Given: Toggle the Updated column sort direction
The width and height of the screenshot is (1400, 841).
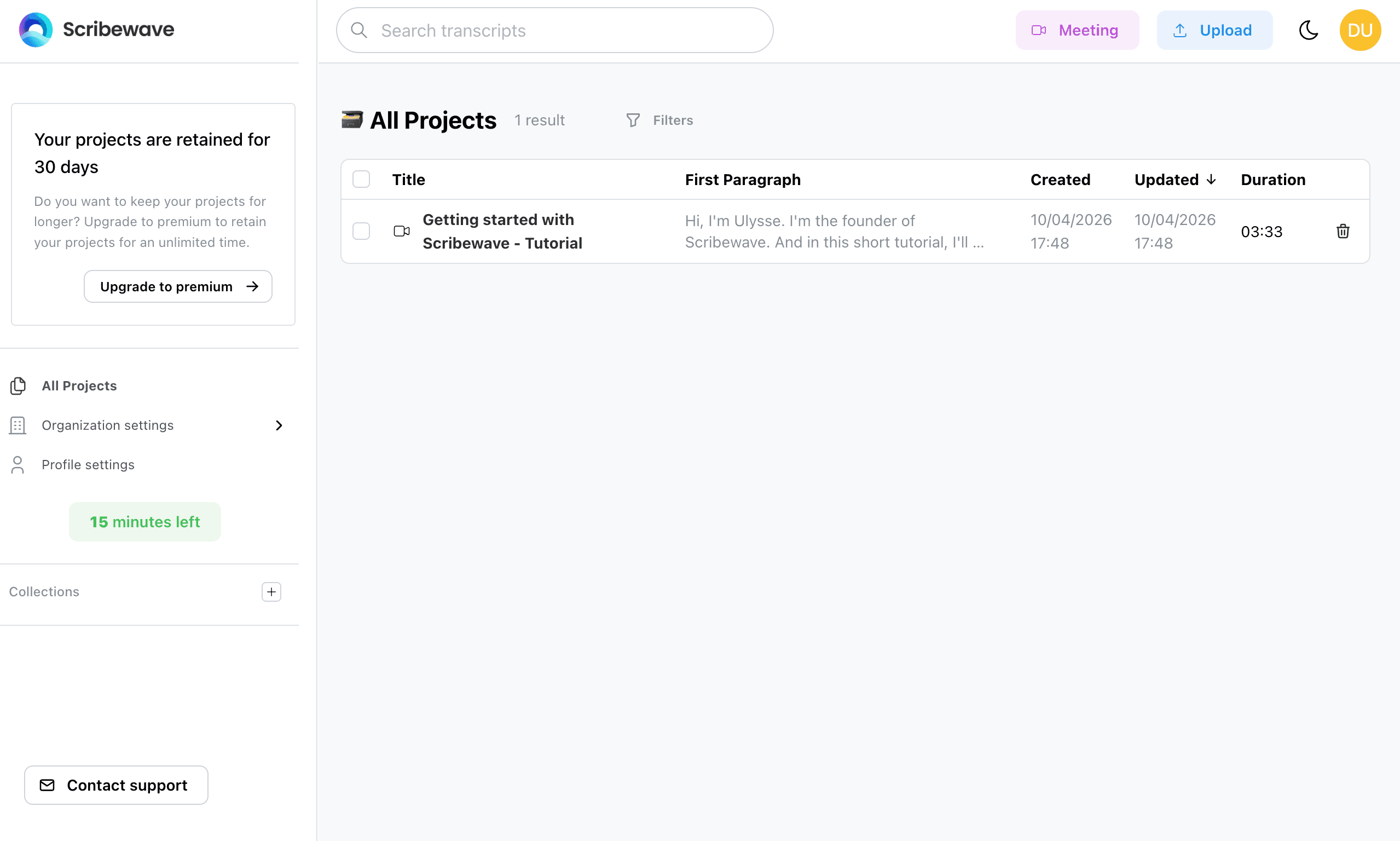Looking at the screenshot, I should pos(1211,179).
